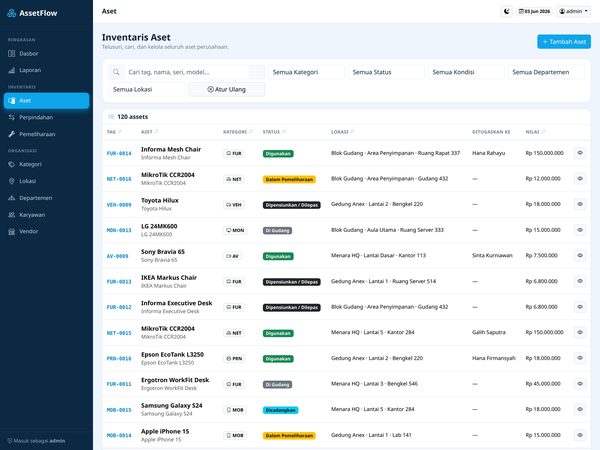Click the Vendor shop icon
This screenshot has height=450, width=600.
pyautogui.click(x=12, y=232)
